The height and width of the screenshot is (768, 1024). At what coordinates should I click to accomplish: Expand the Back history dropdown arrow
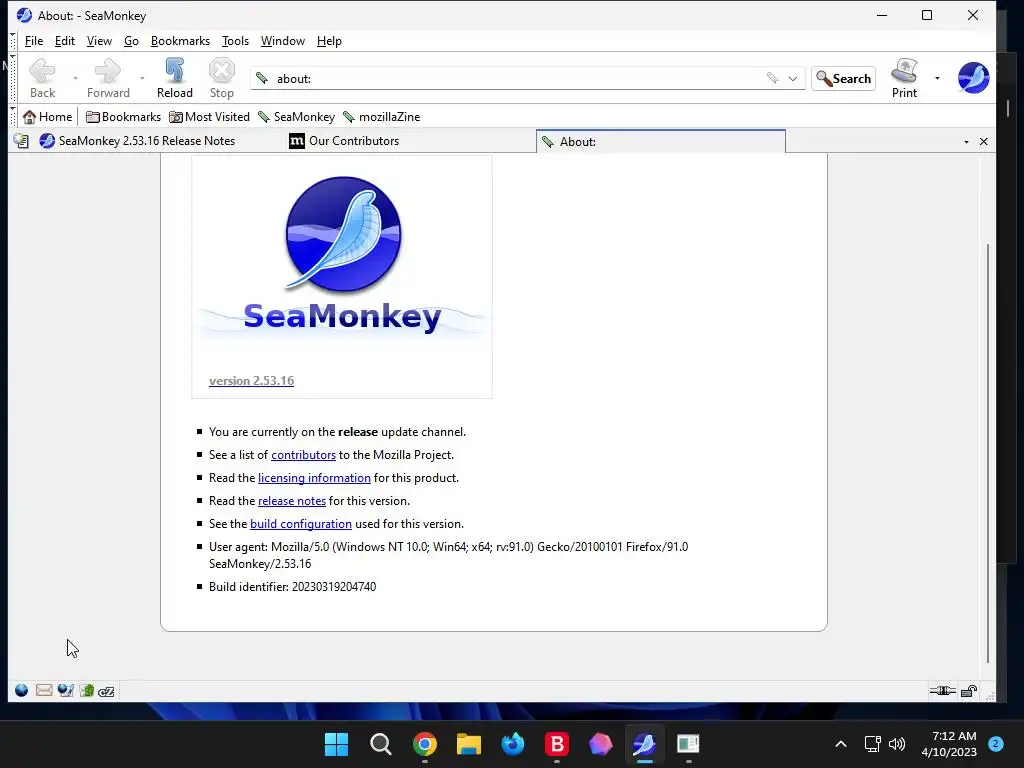[75, 78]
